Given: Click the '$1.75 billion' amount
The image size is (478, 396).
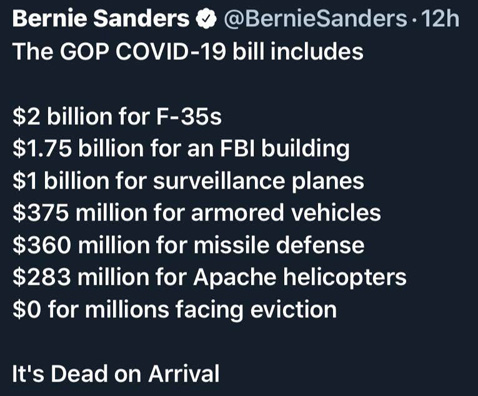Looking at the screenshot, I should click(x=78, y=148).
